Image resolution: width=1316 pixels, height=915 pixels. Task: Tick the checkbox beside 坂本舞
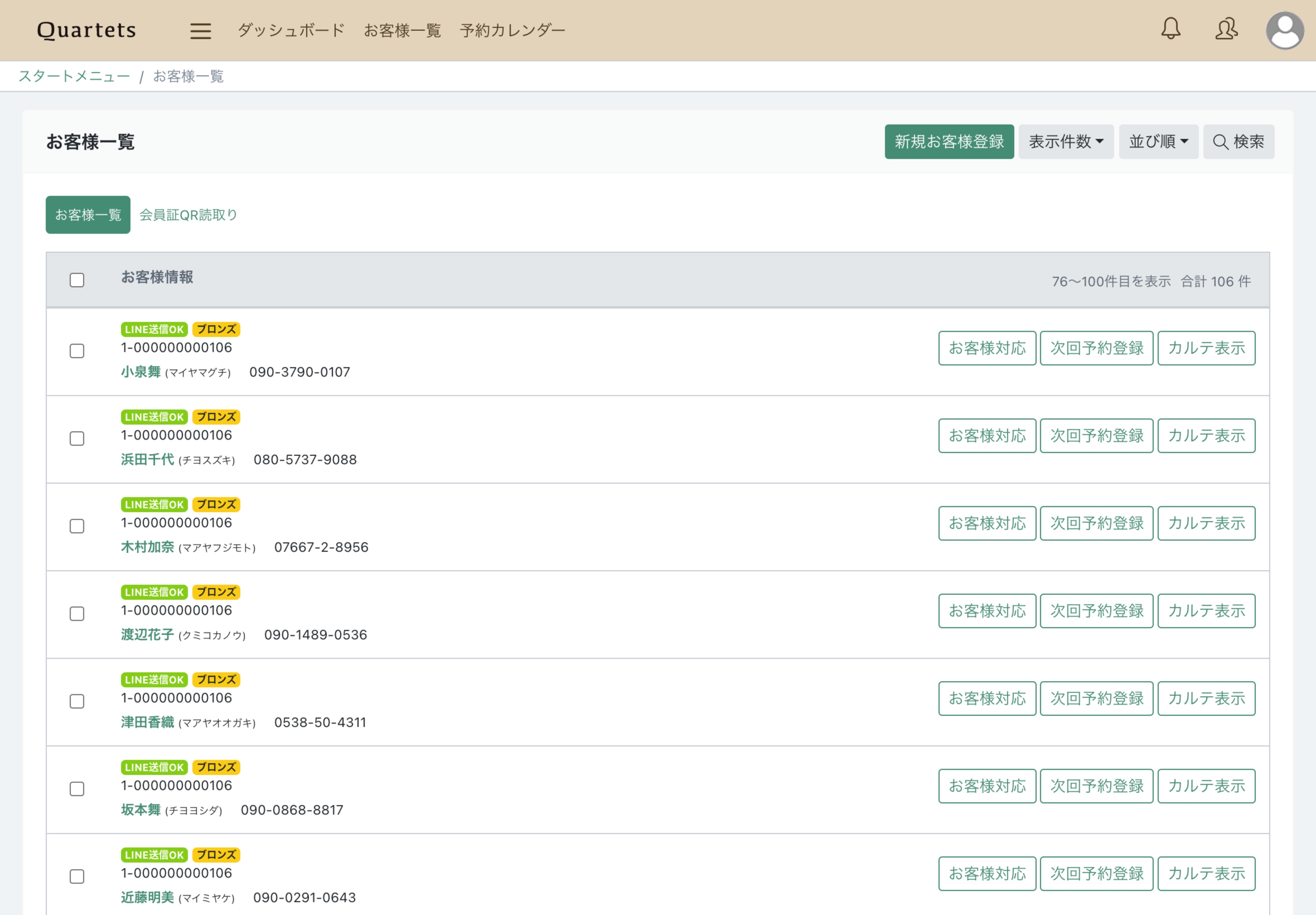click(77, 789)
